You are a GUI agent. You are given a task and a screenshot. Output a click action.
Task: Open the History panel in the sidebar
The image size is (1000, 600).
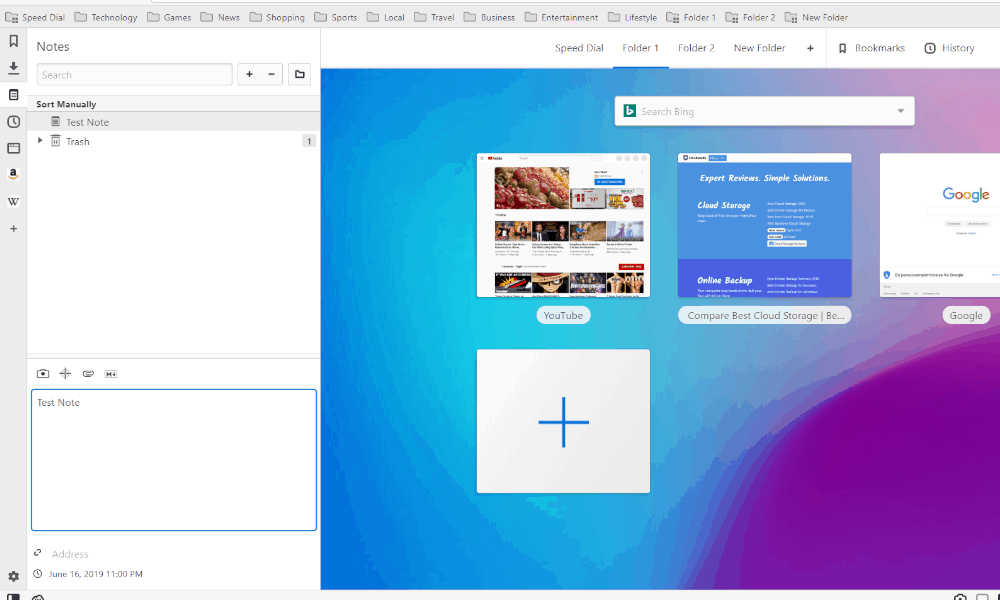pos(13,121)
